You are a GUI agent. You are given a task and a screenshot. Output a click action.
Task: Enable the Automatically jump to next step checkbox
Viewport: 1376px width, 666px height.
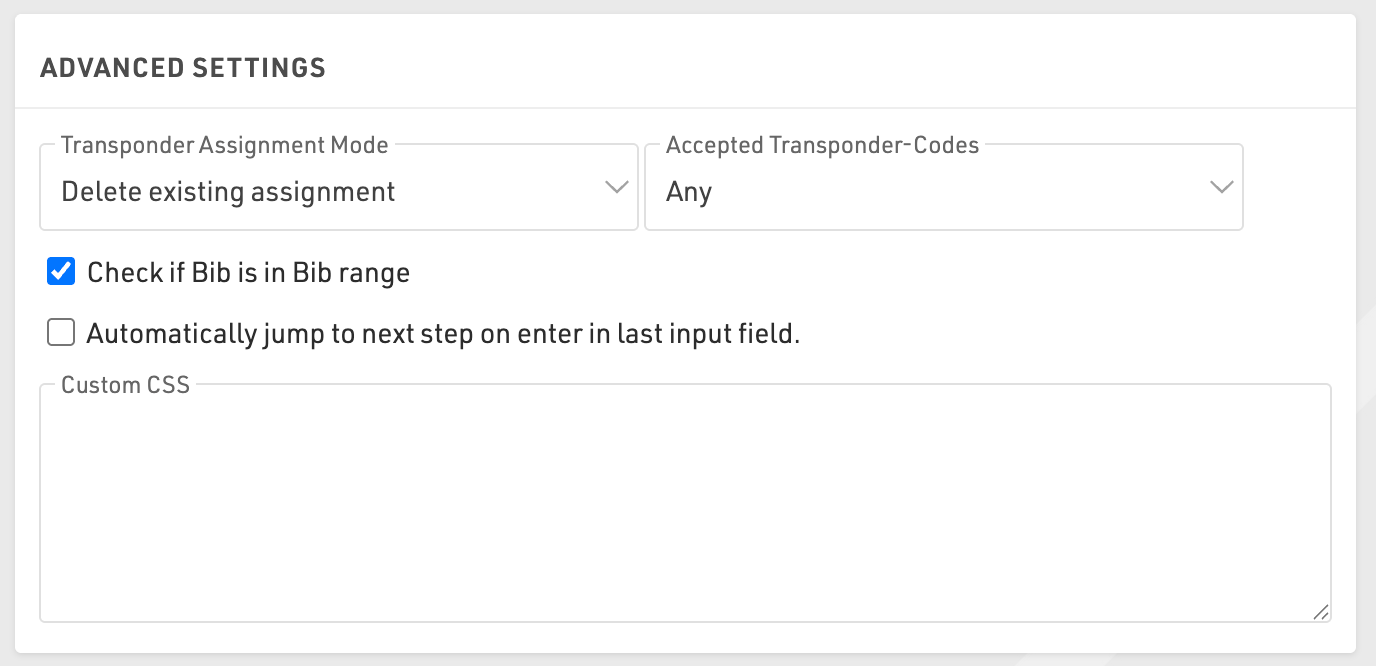(x=62, y=332)
